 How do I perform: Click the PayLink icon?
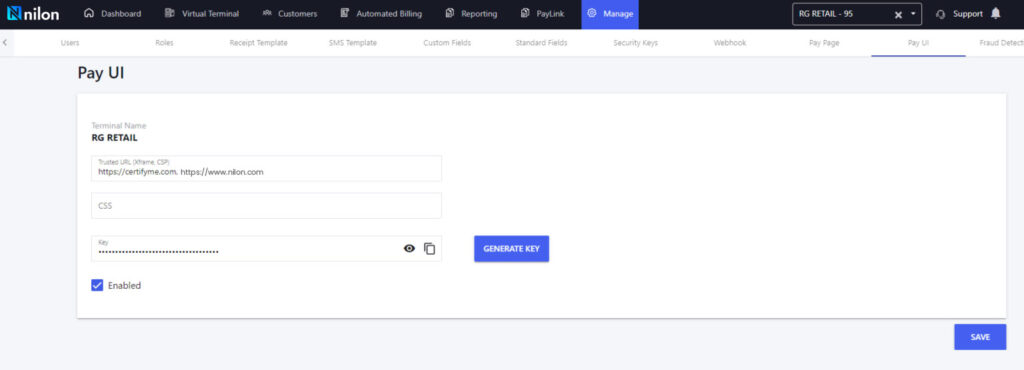[x=525, y=13]
